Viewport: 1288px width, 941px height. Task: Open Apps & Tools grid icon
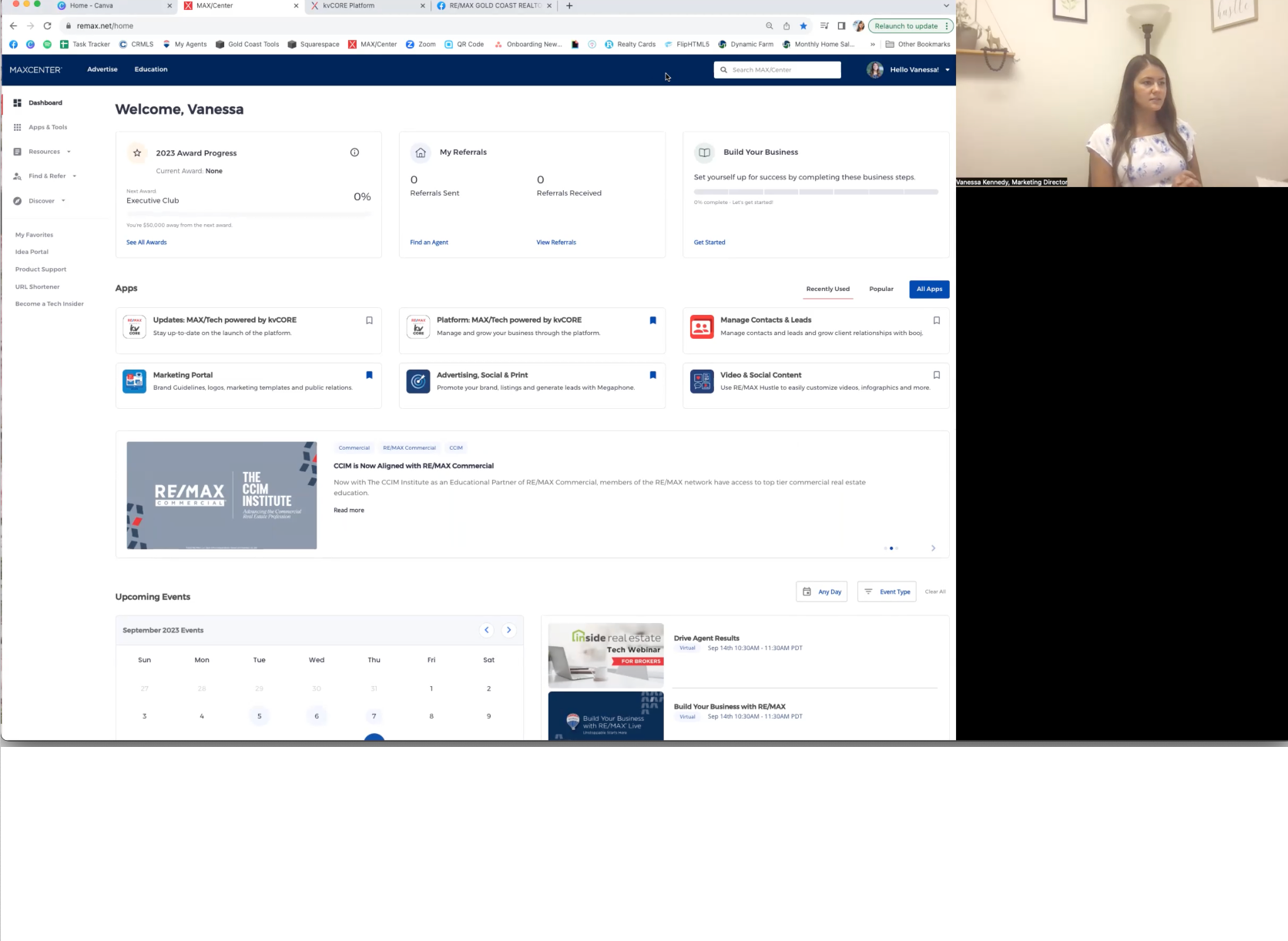17,127
